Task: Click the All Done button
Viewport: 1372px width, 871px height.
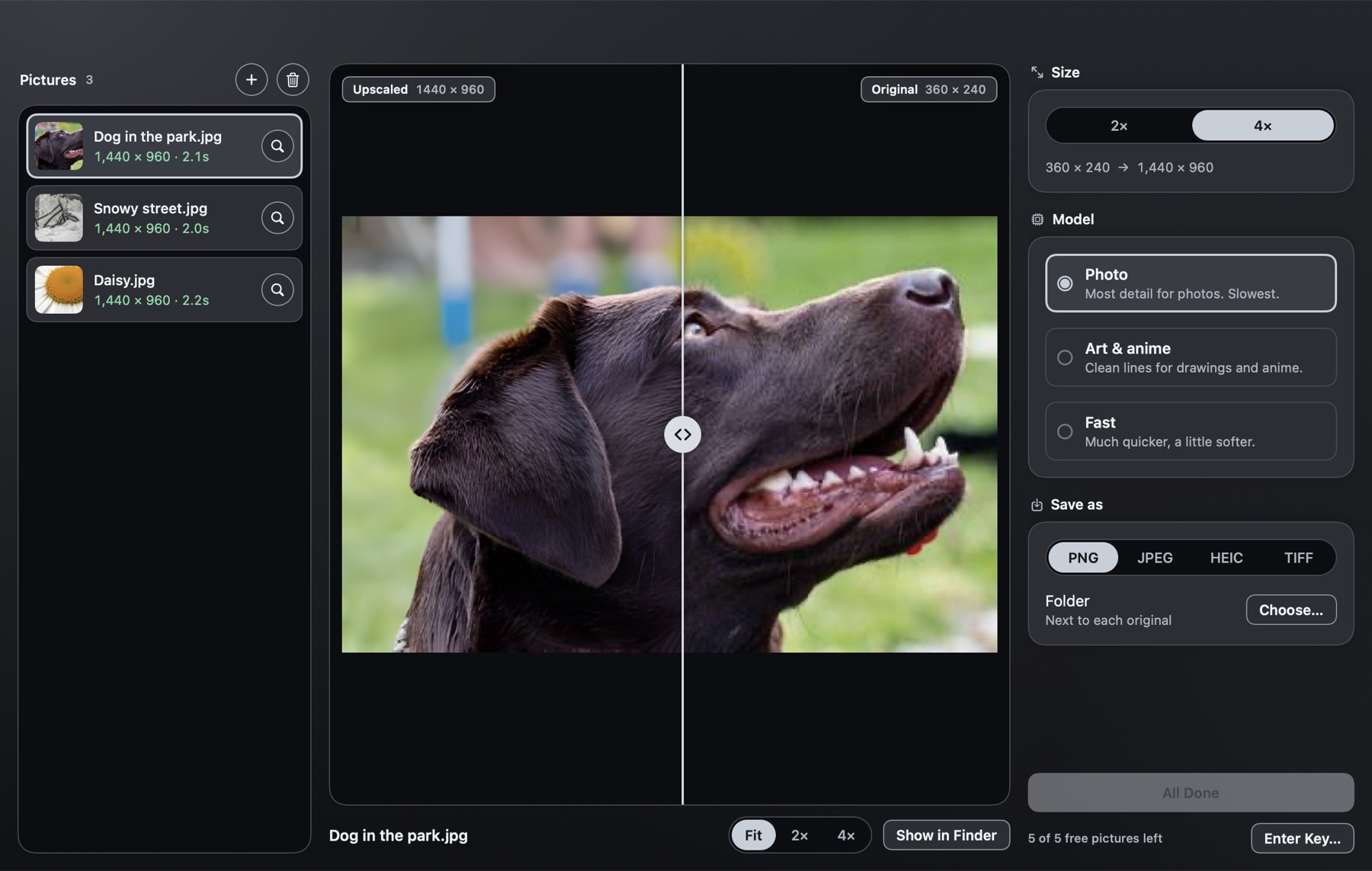Action: [1191, 793]
